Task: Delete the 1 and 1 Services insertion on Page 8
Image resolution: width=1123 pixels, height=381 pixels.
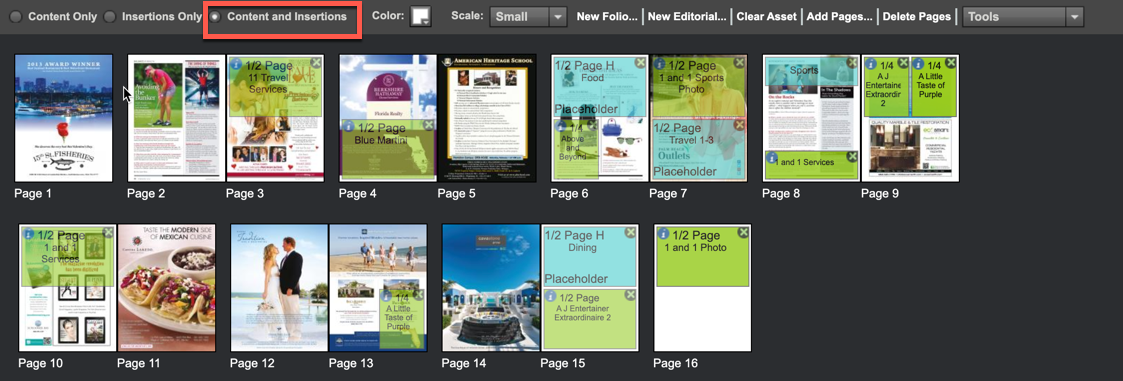Action: [x=852, y=156]
